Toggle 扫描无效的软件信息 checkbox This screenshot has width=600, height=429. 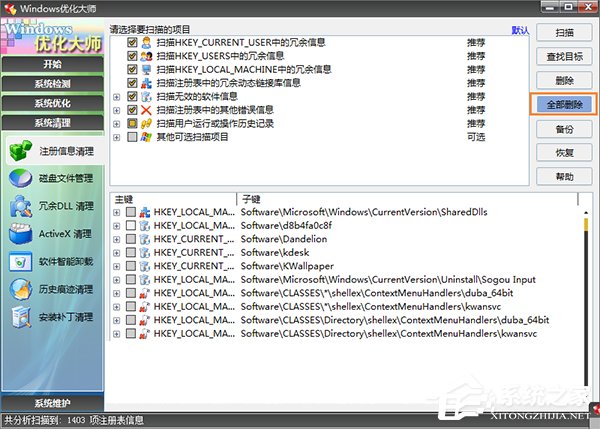(132, 96)
